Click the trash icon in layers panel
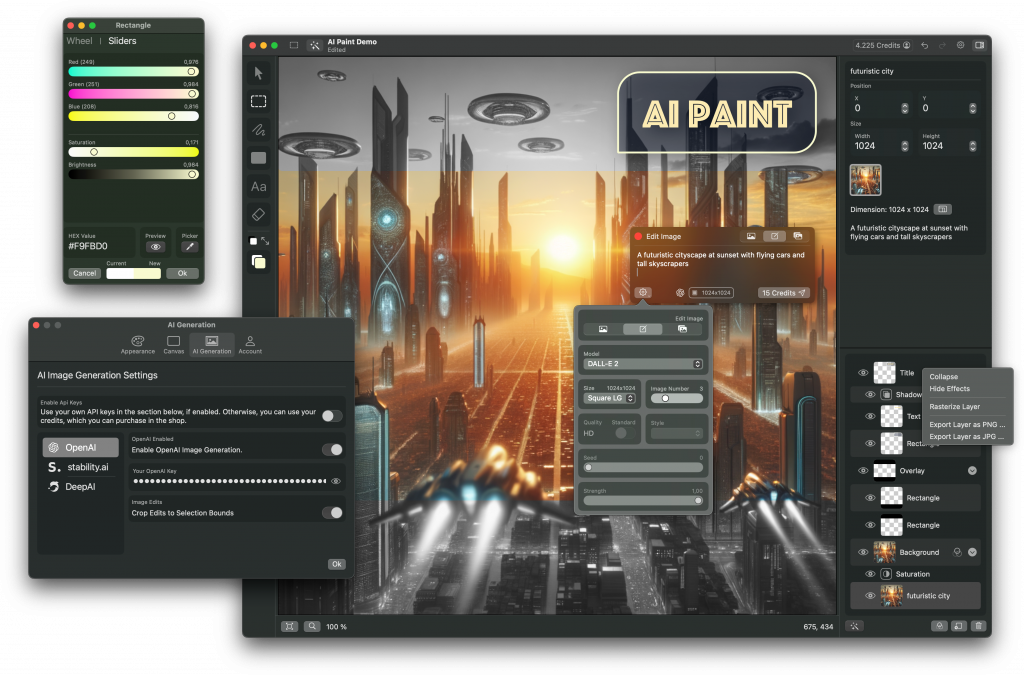The image size is (1024, 675). [978, 626]
